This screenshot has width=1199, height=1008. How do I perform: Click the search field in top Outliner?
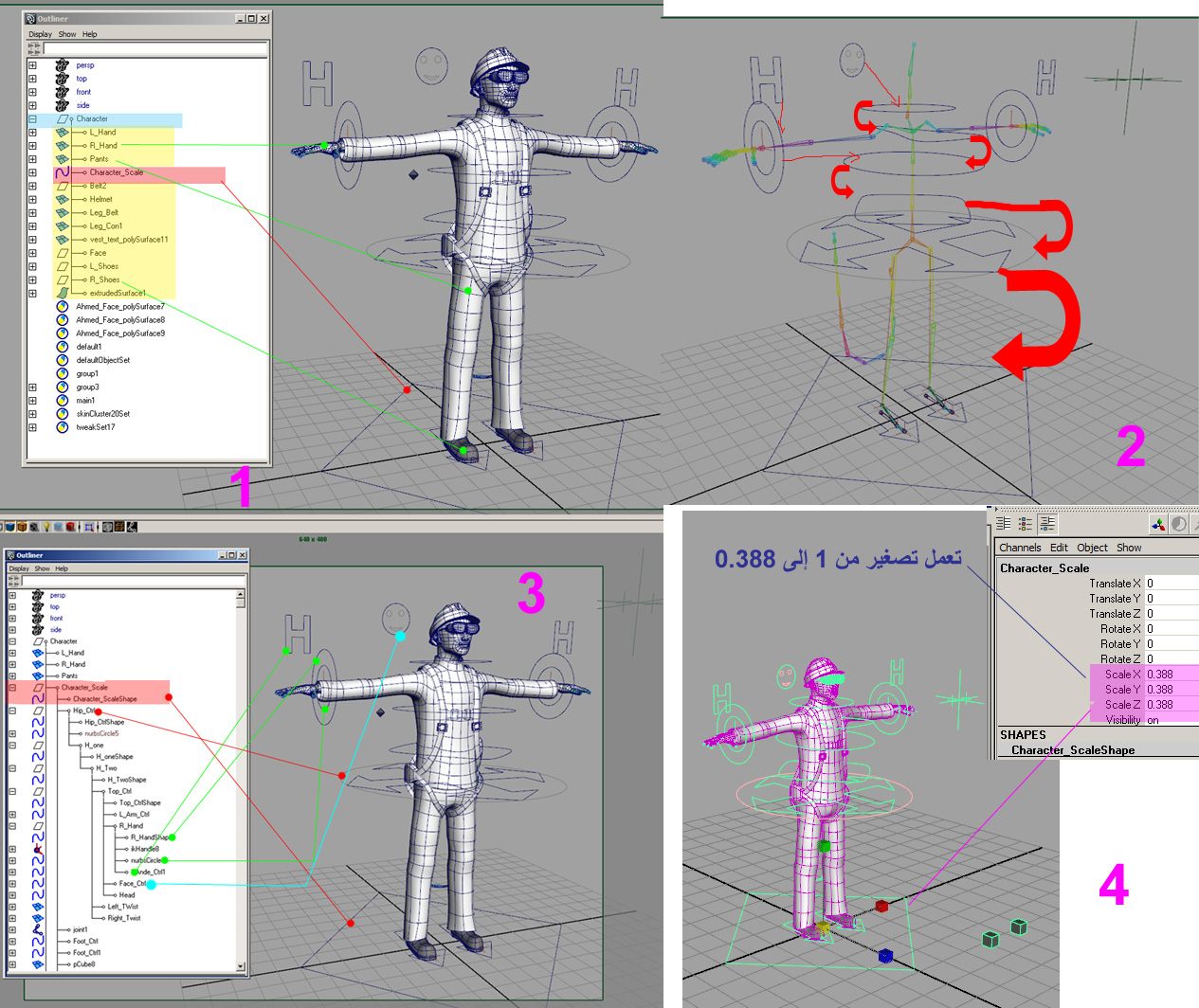[155, 47]
